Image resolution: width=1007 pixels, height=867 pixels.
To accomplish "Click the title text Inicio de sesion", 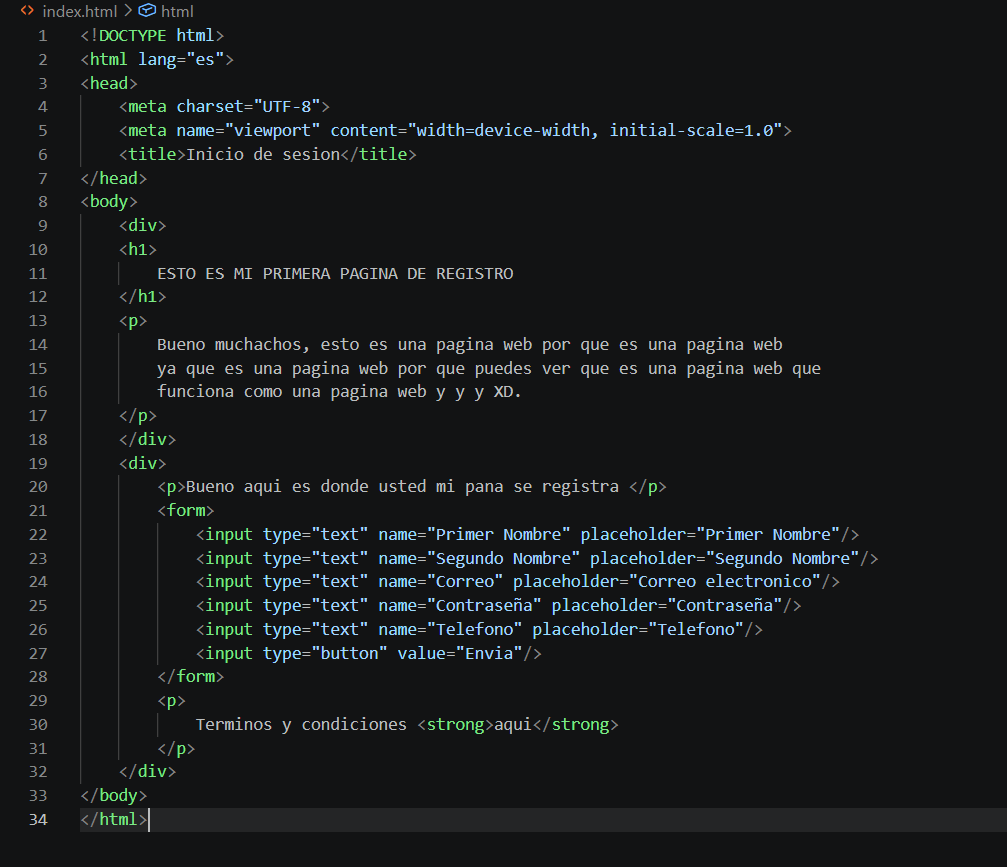I will (x=263, y=155).
